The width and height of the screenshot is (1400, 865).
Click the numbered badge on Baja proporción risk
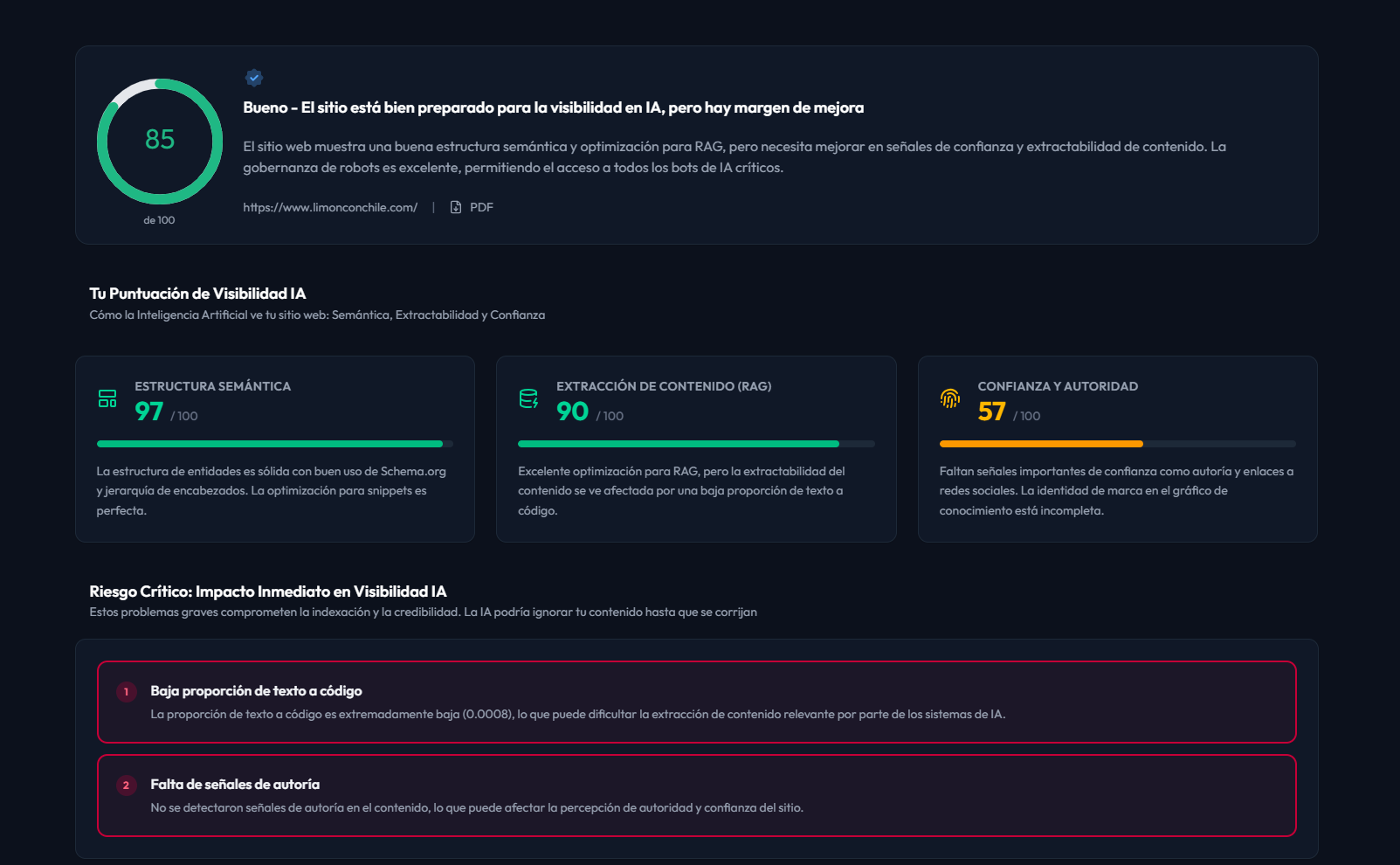point(127,692)
